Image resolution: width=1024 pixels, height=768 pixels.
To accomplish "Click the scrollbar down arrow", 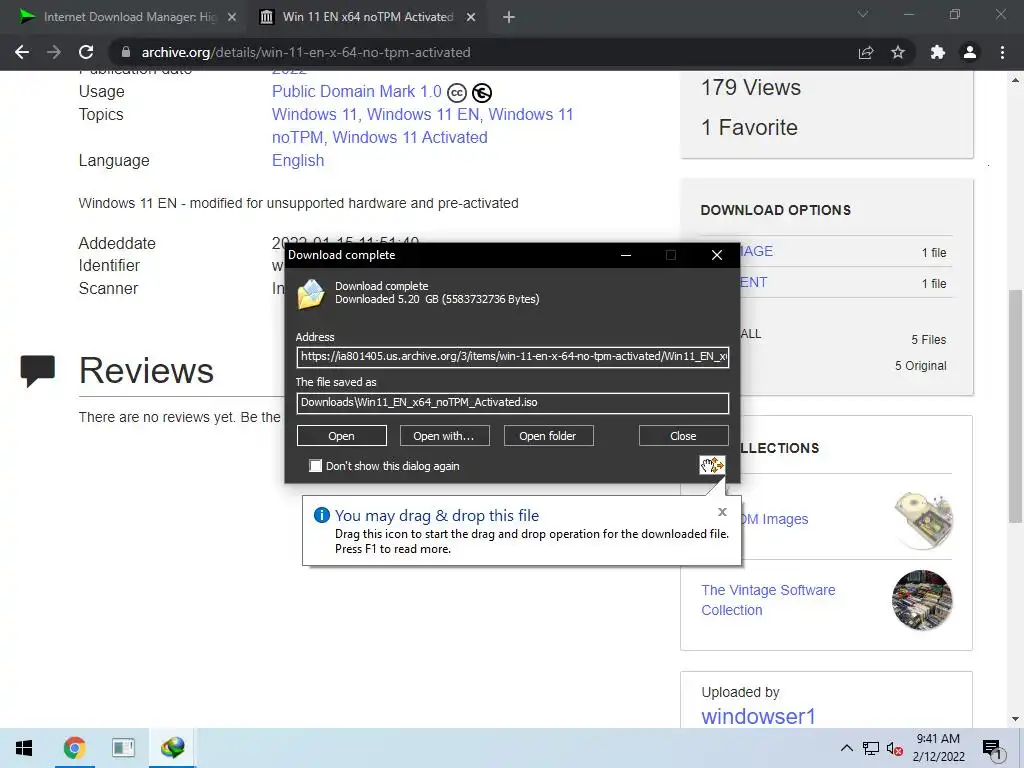I will (1014, 720).
